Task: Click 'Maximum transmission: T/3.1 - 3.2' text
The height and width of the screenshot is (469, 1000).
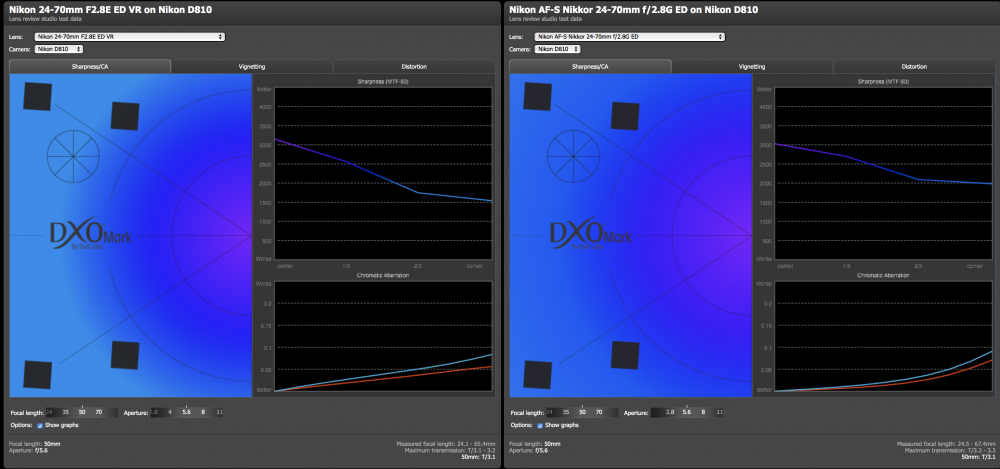Action: pos(448,450)
